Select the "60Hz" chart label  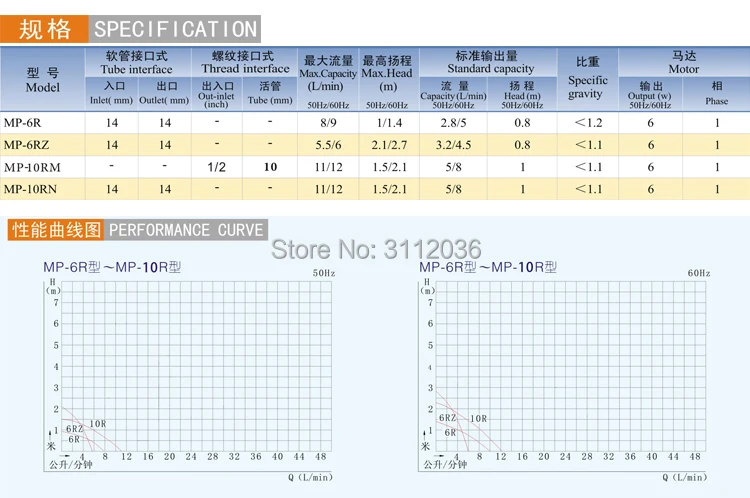click(699, 273)
